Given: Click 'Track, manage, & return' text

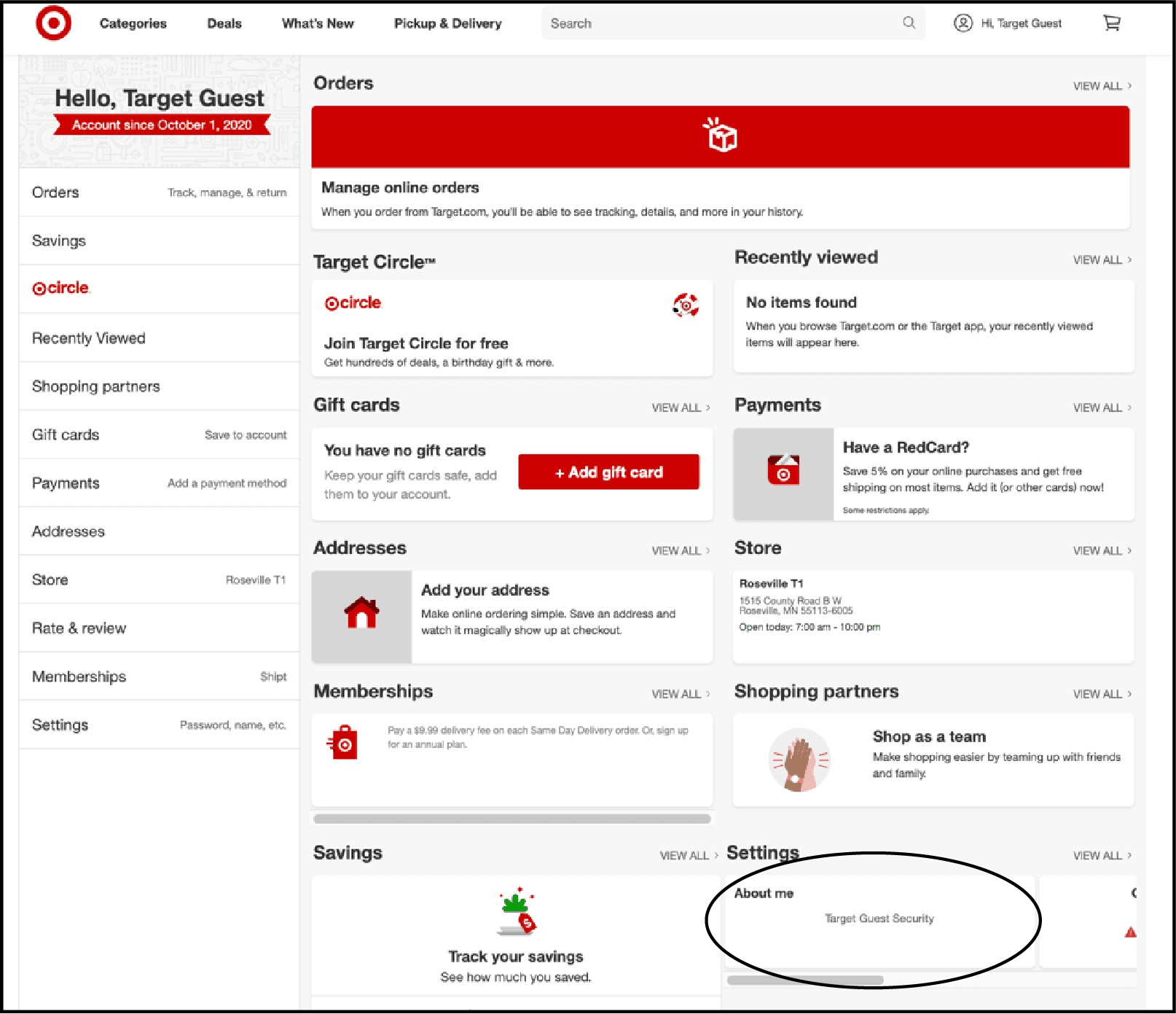Looking at the screenshot, I should [x=227, y=192].
